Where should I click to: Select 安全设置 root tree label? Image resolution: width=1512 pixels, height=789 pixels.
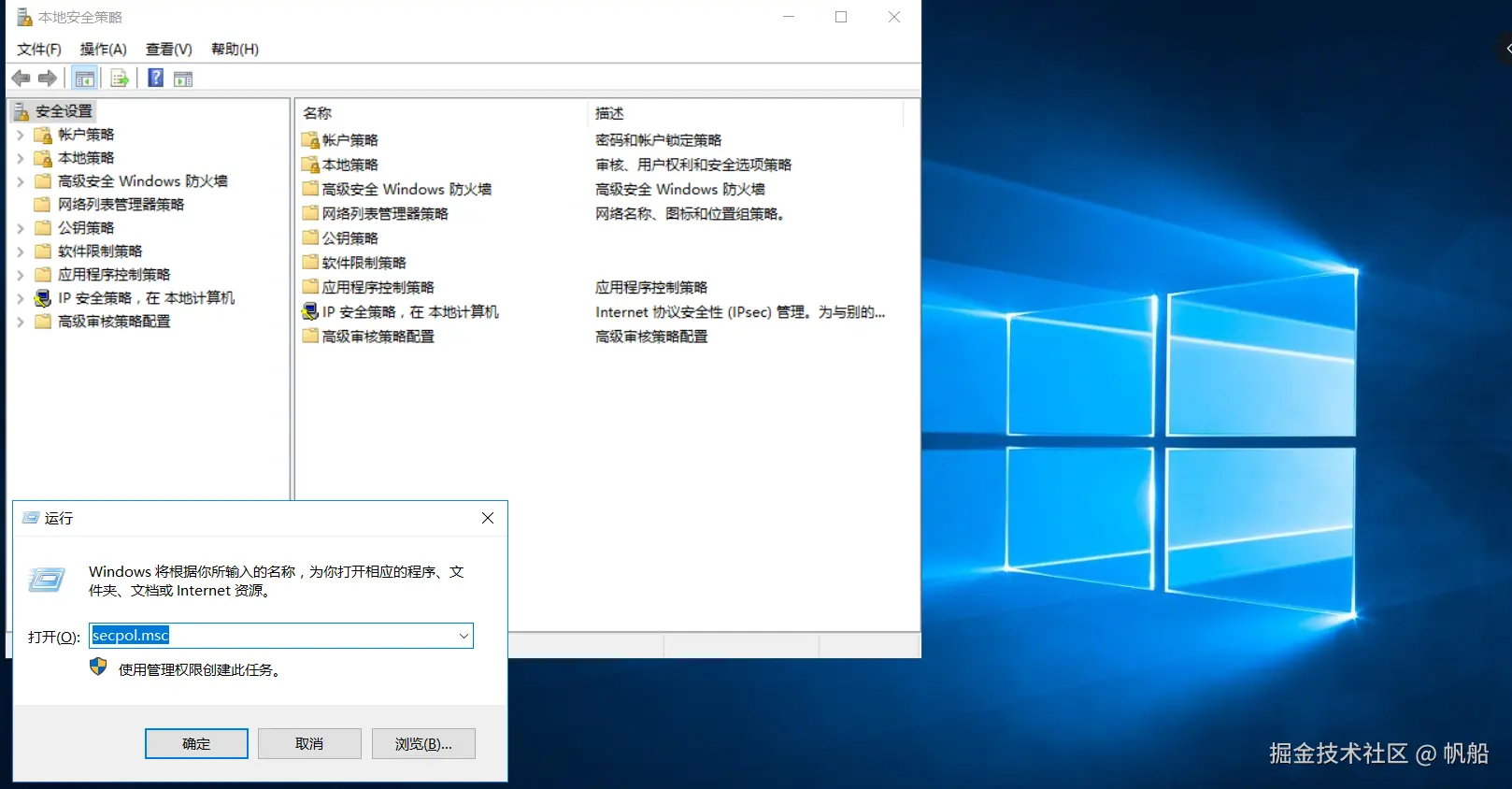(64, 111)
